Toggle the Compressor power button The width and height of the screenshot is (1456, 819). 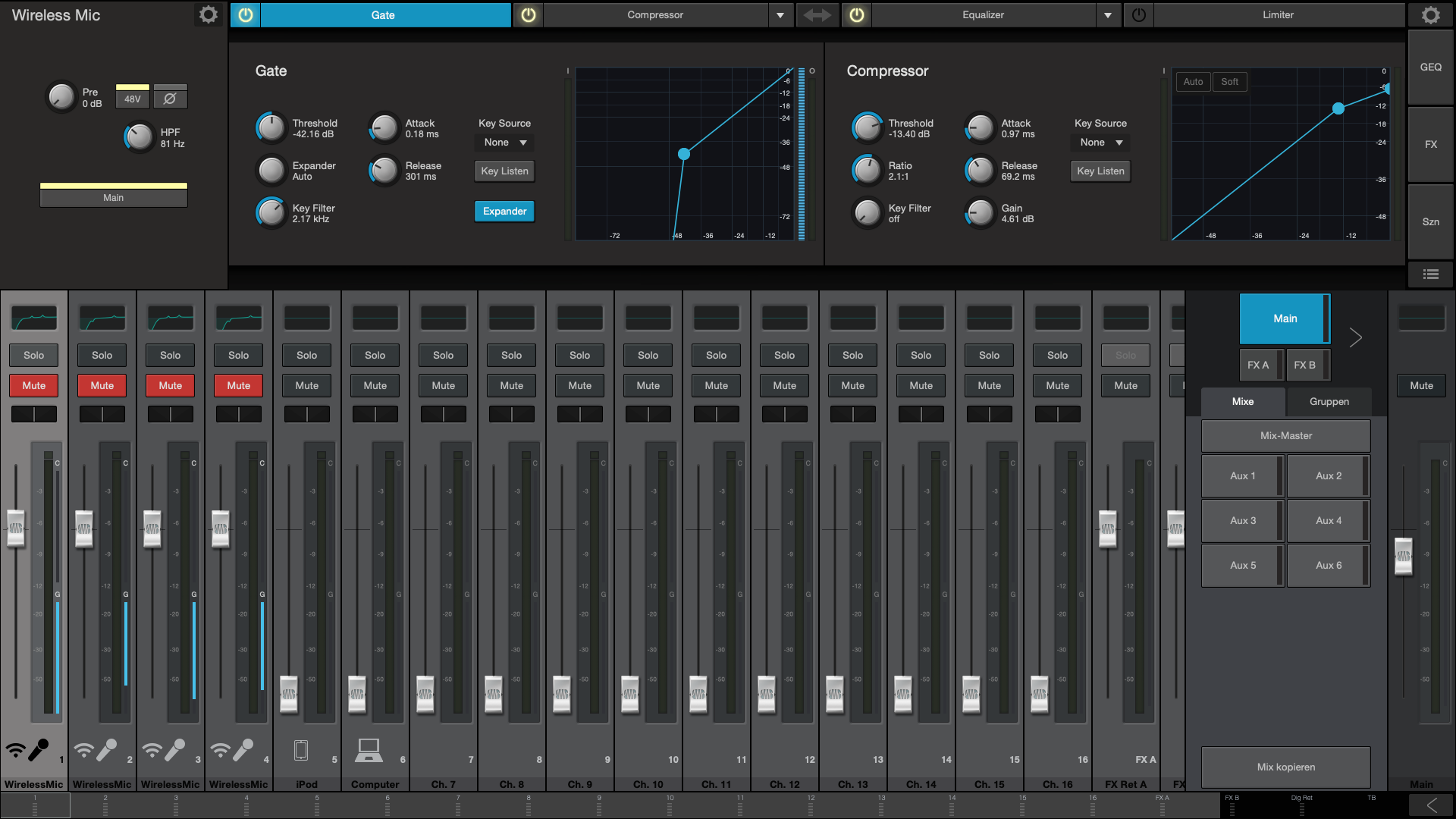(x=529, y=15)
